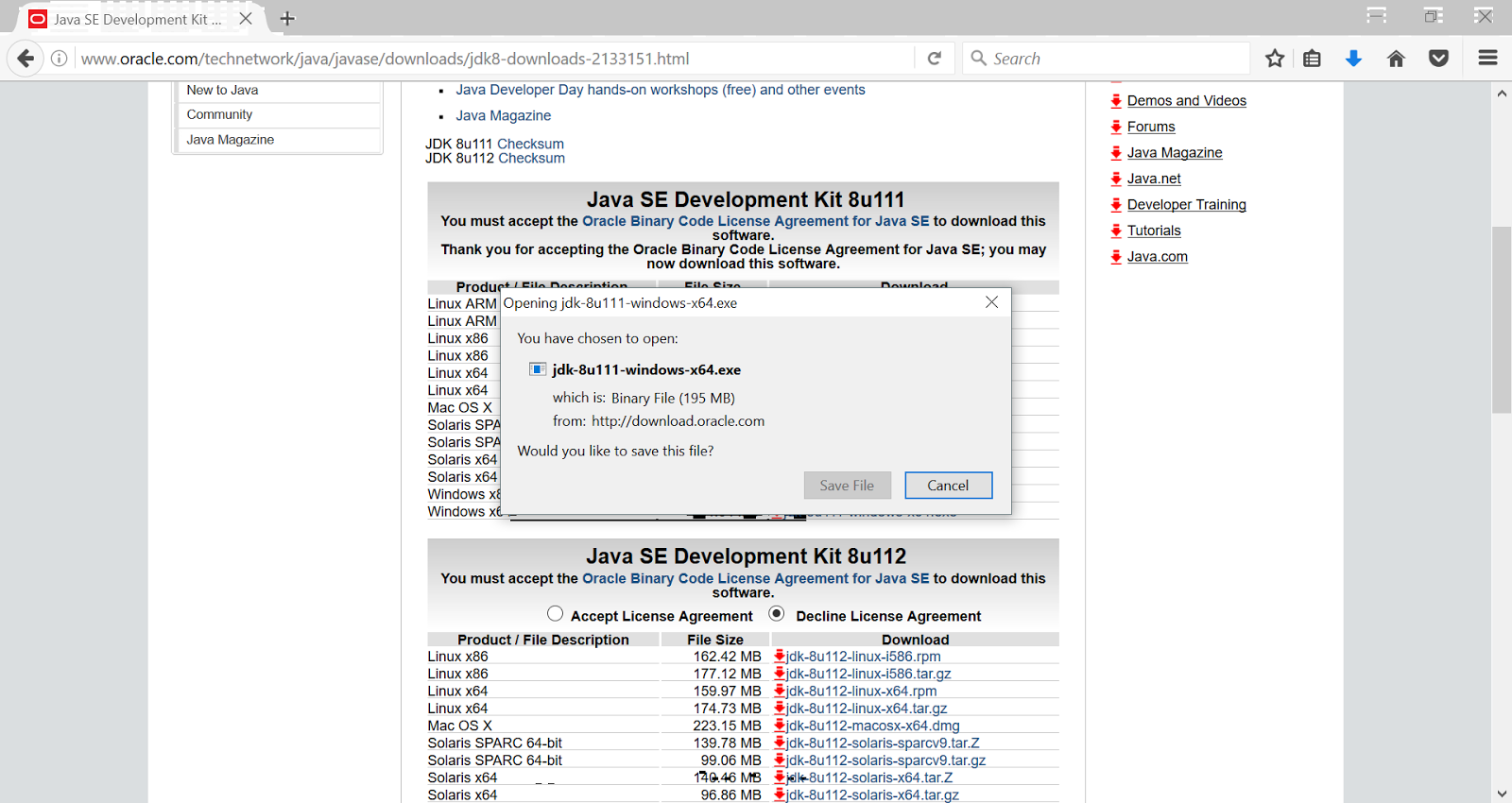Download jdk-8u112-linux-i586.tar.gz
The height and width of the screenshot is (803, 1512).
point(868,674)
